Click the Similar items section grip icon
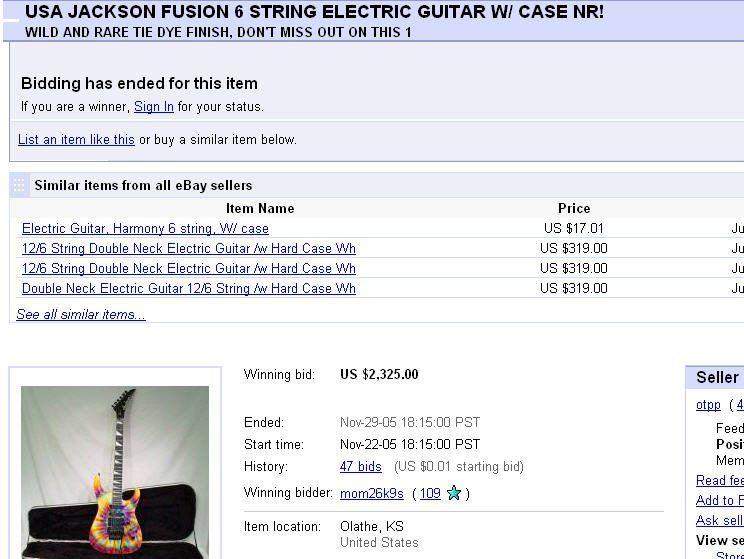Viewport: 744px width, 559px height. tap(19, 185)
